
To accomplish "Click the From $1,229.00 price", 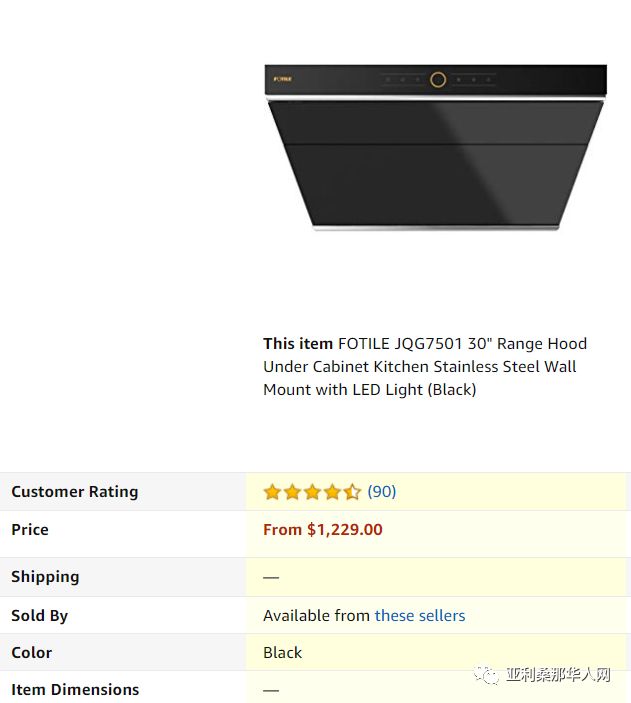I will [x=323, y=529].
